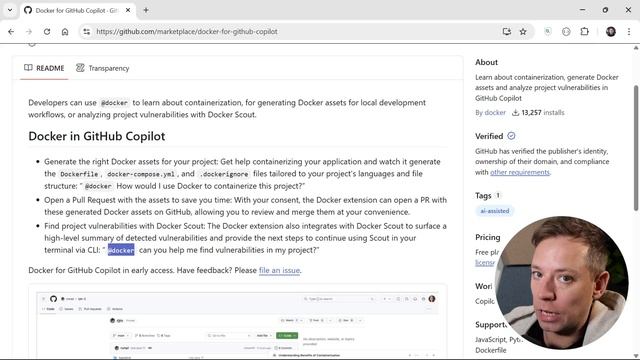Open the extensions puzzle icon
Viewport: 640px width, 360px height.
click(x=584, y=31)
